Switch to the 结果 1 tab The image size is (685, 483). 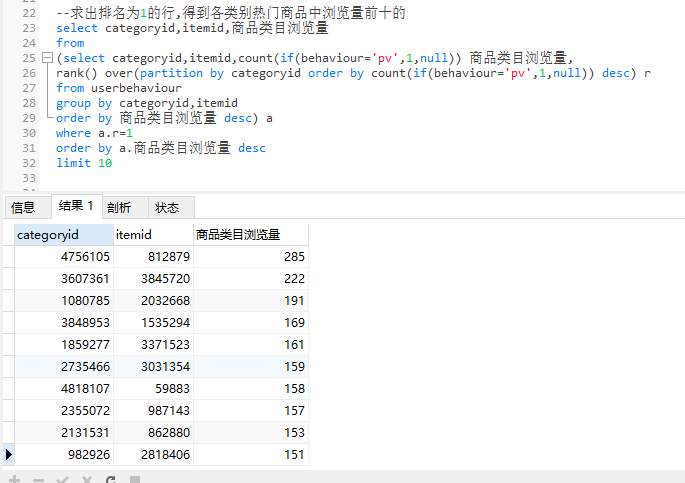coord(76,206)
